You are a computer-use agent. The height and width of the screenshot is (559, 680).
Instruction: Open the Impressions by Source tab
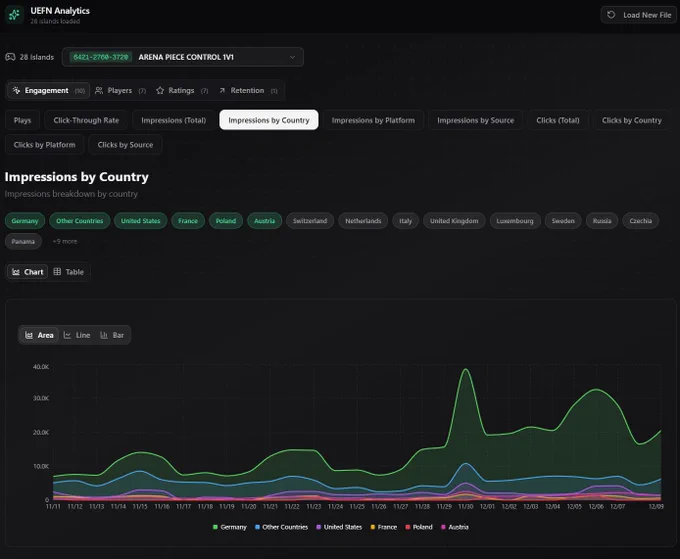(x=475, y=120)
